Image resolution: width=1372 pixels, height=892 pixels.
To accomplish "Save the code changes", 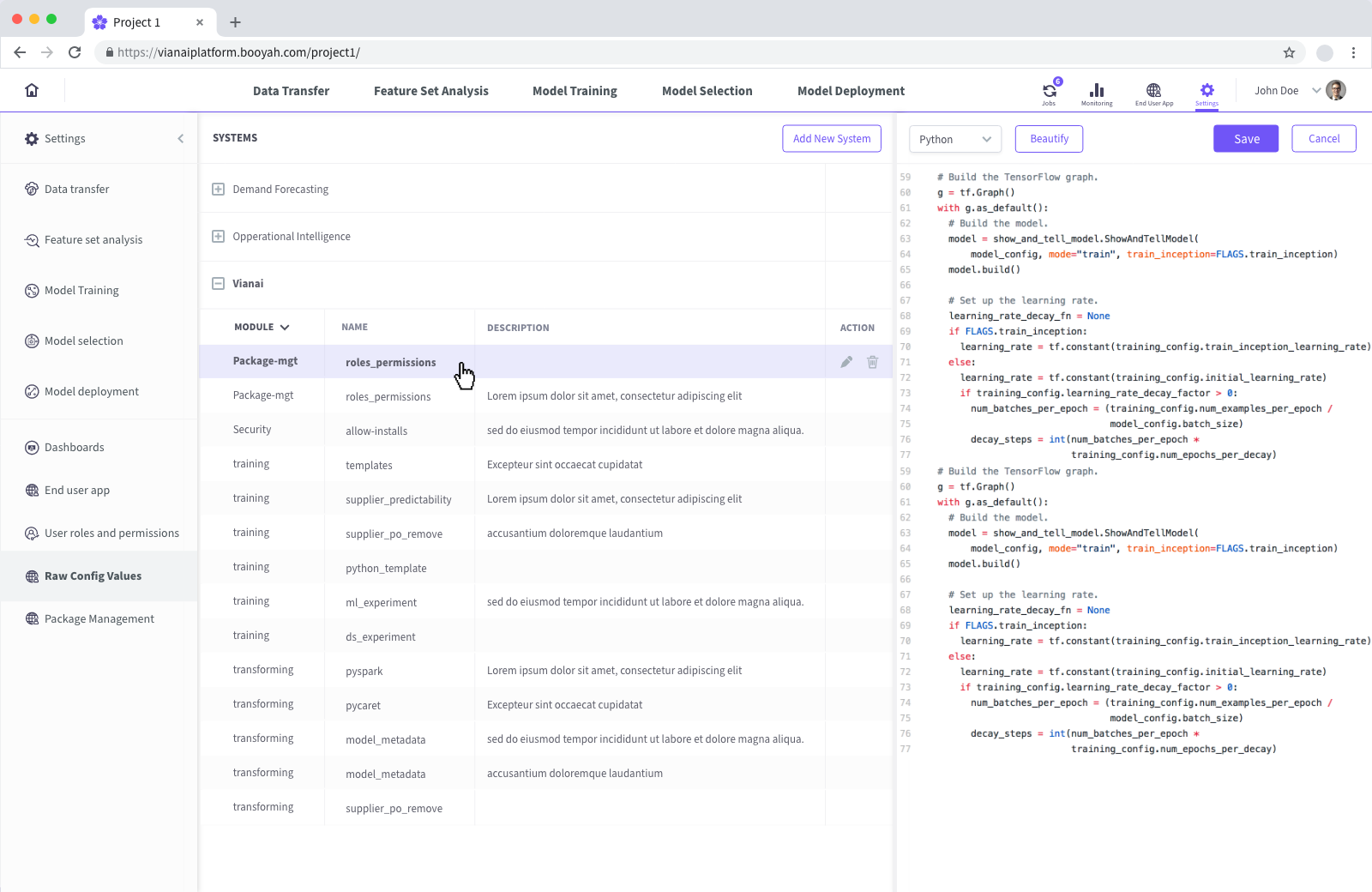I will [x=1245, y=138].
